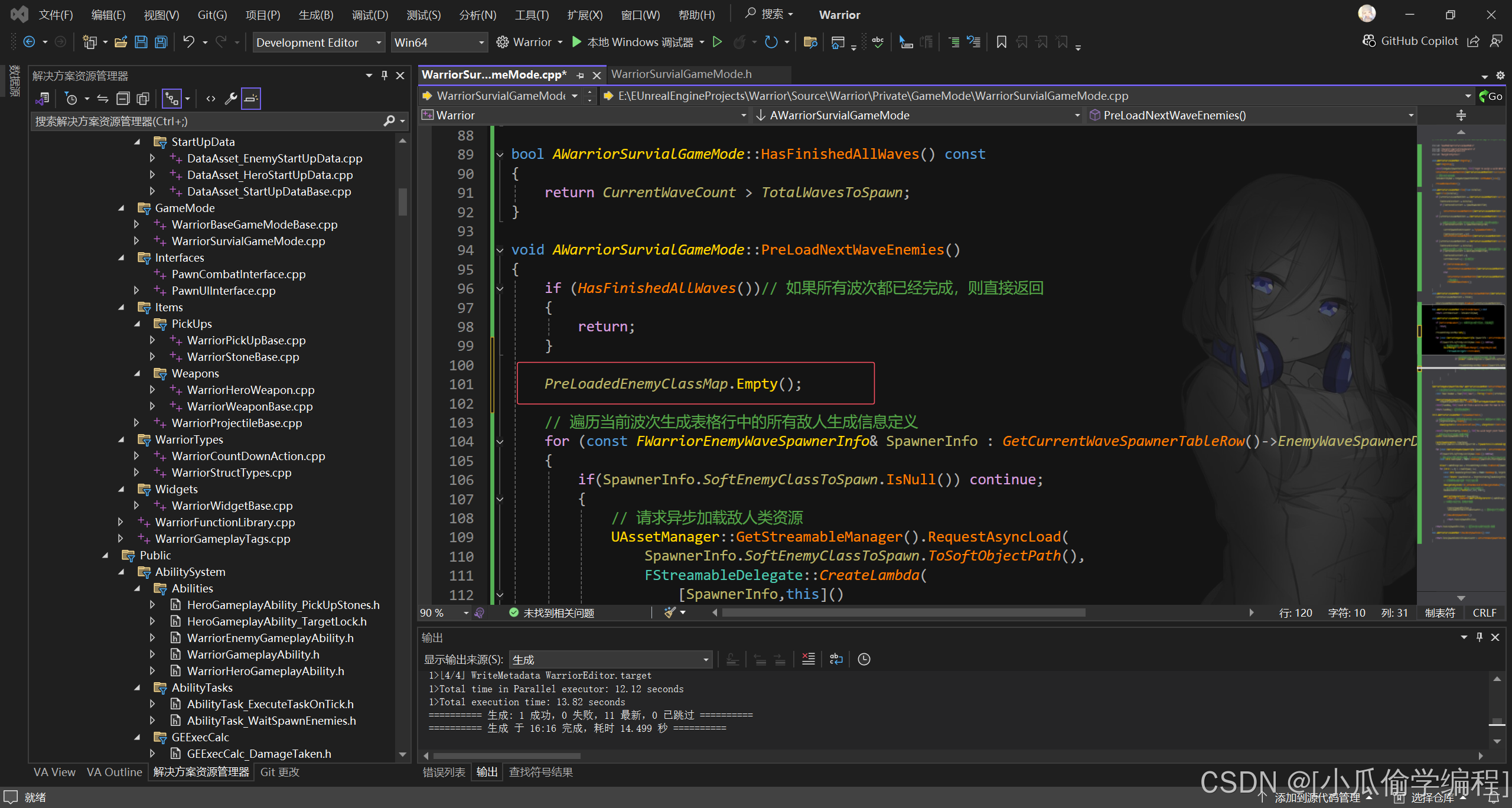Click the GitHub Copilot icon
The image size is (1512, 808).
tap(1369, 41)
